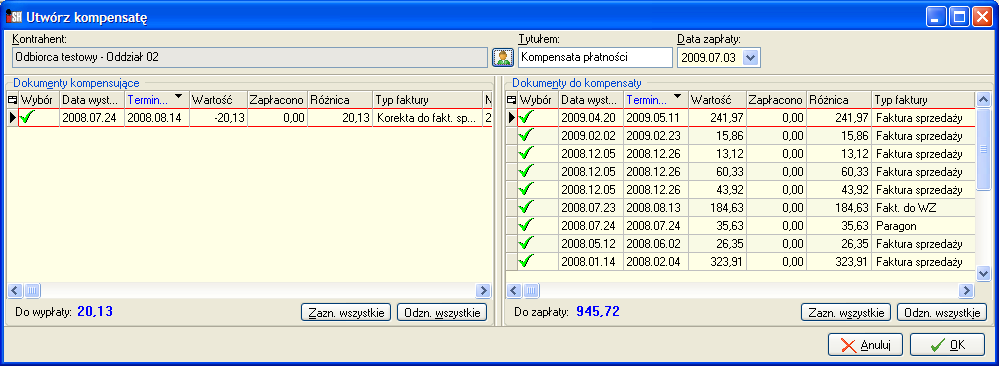
Task: Click row indicator arrow of left table
Action: coord(13,118)
